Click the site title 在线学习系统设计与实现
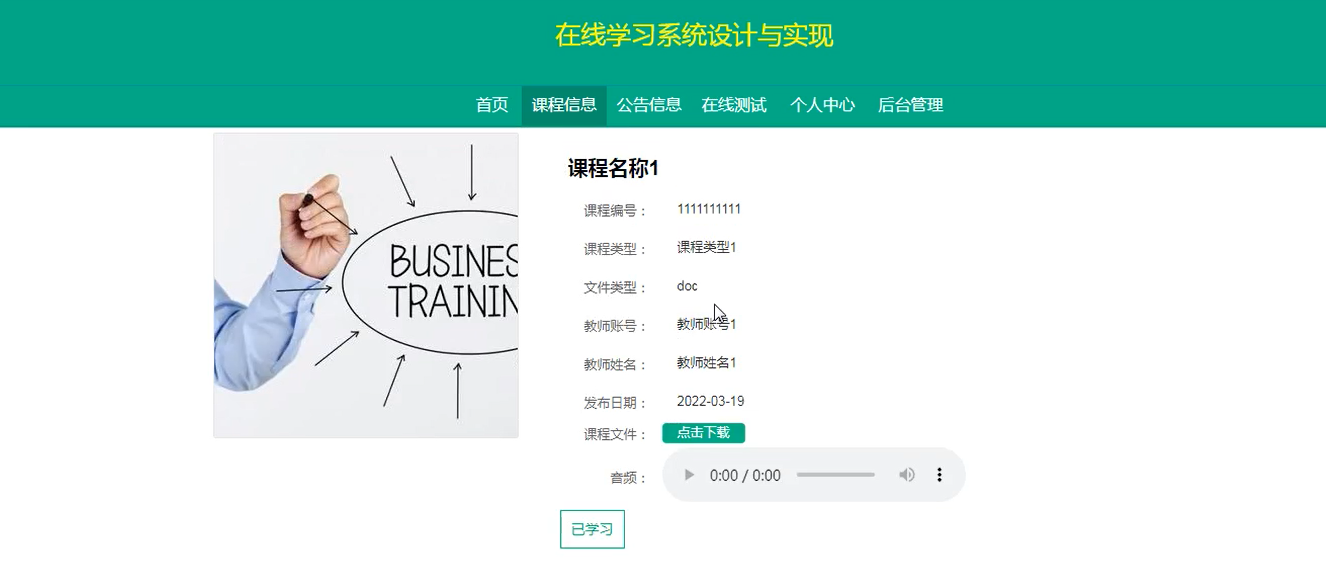Screen dimensions: 1326x565 [694, 36]
